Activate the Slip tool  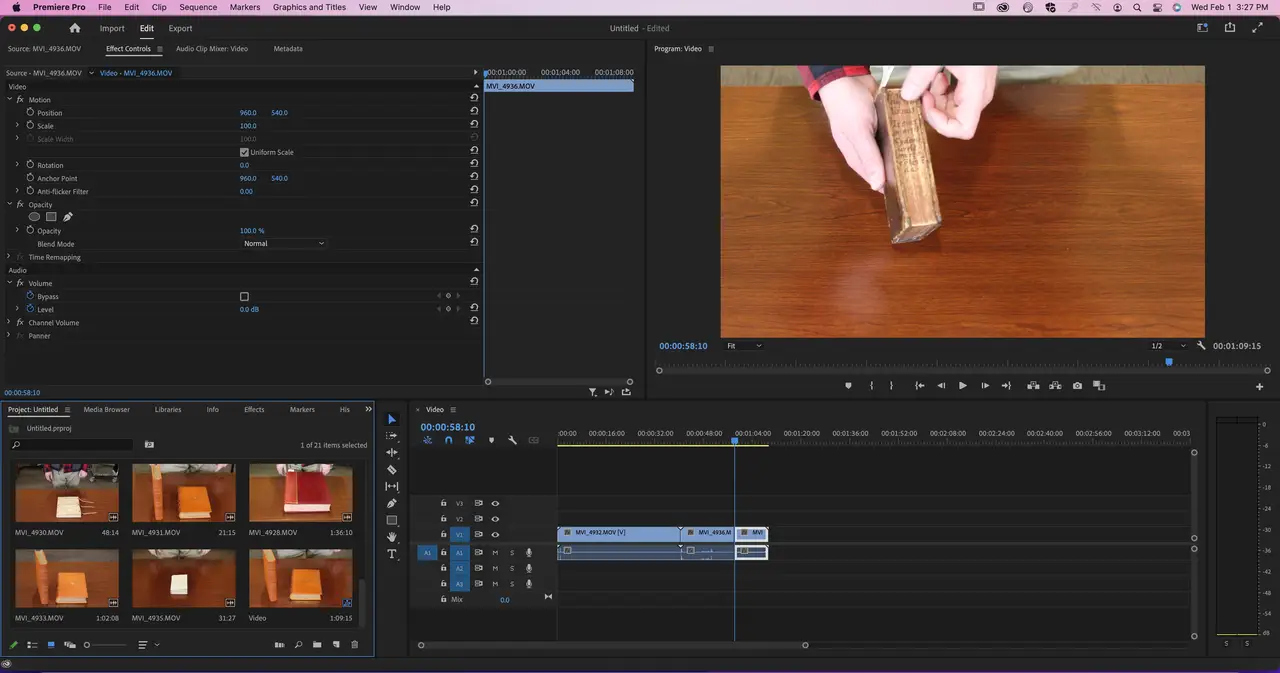click(392, 486)
